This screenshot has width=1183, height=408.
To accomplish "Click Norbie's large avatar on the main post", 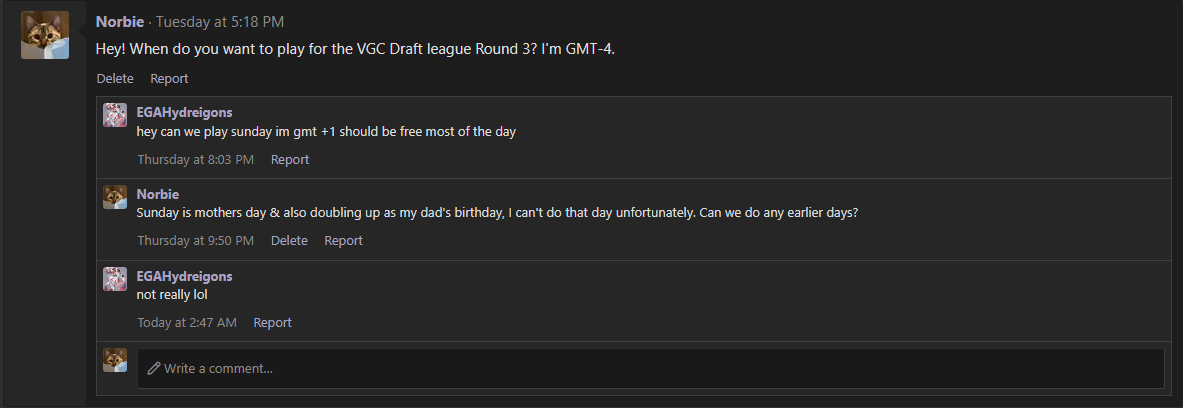I will (x=45, y=35).
